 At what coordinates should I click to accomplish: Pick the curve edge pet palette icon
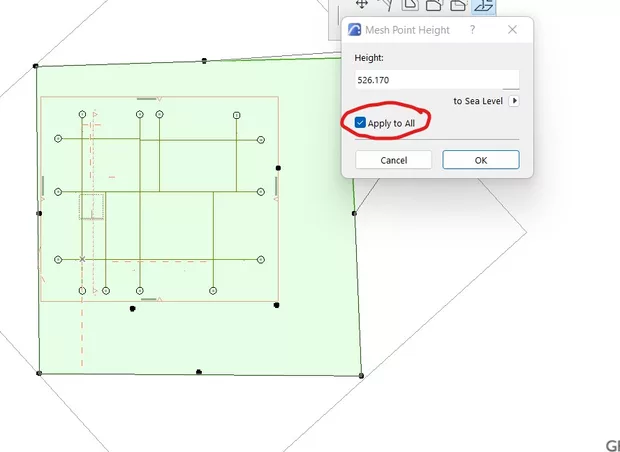pyautogui.click(x=385, y=5)
